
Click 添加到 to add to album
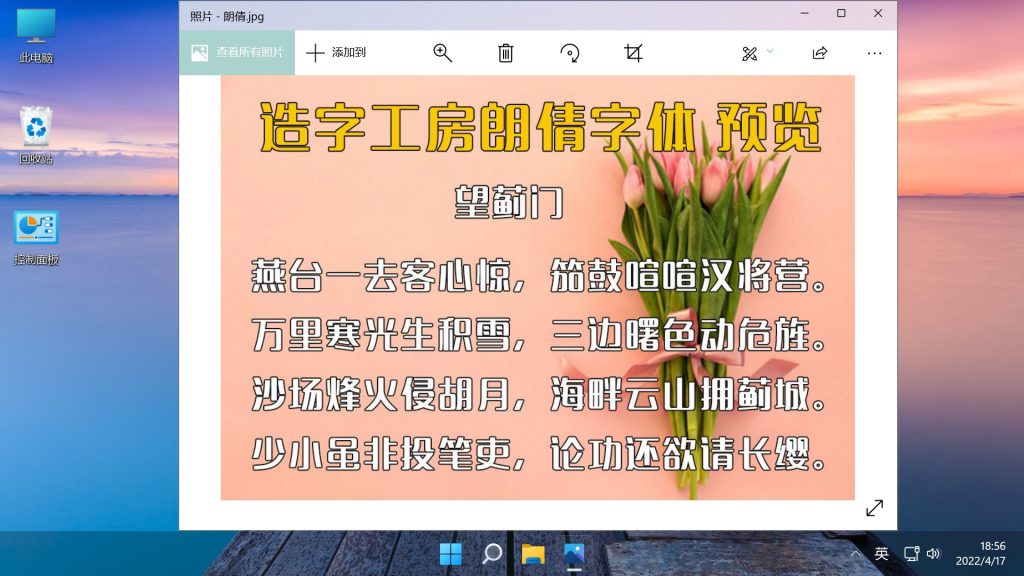(336, 53)
